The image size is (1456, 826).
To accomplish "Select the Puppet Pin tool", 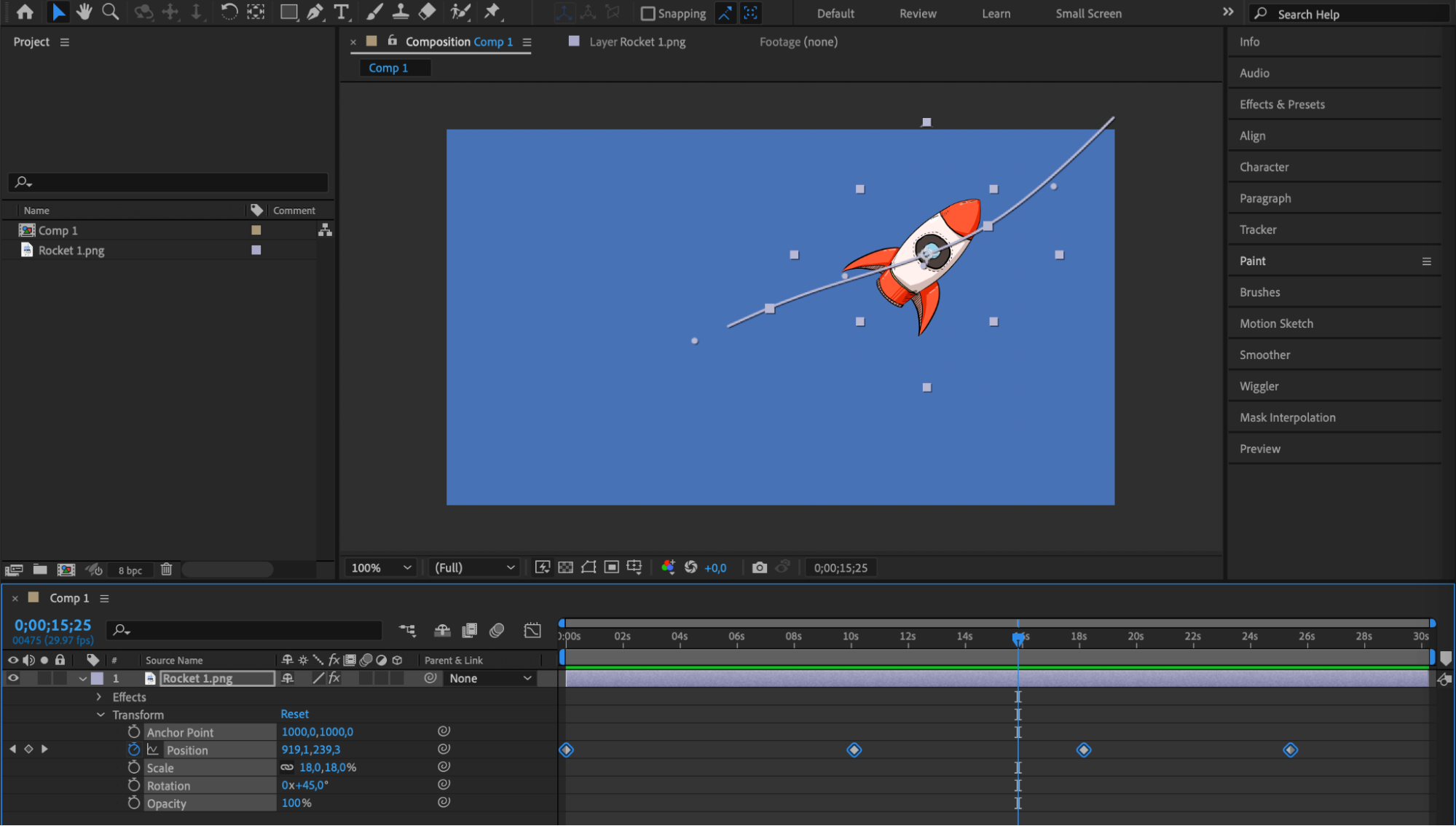I will (492, 12).
